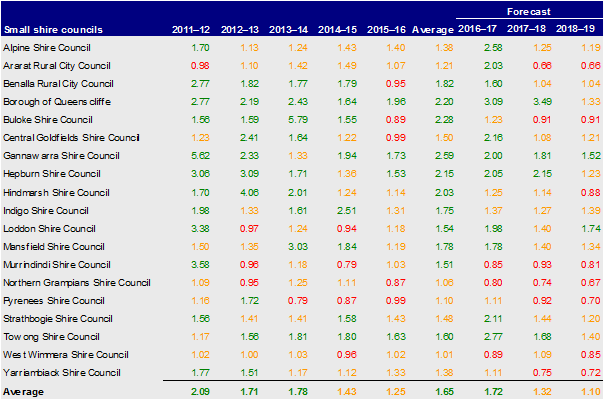Click Towong's 2.77 forecast for 2016–17
This screenshot has height=400, width=604.
click(493, 337)
